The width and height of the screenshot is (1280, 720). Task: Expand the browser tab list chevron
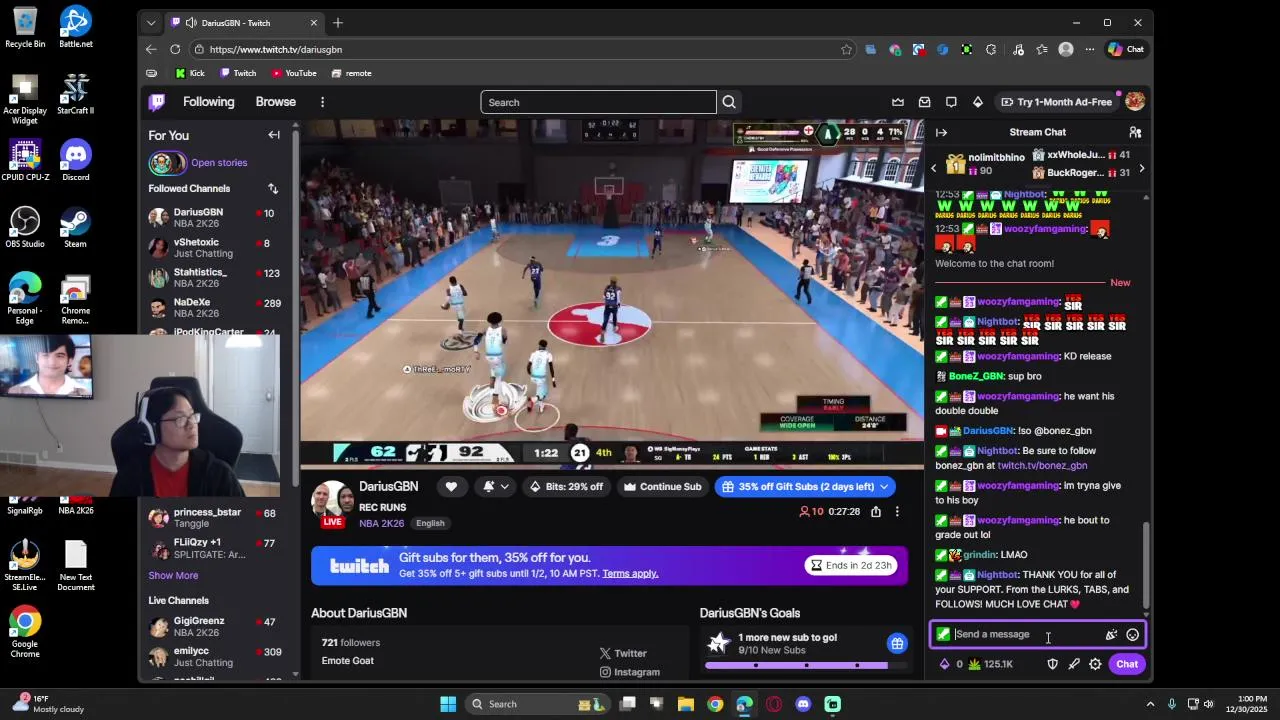click(x=151, y=22)
